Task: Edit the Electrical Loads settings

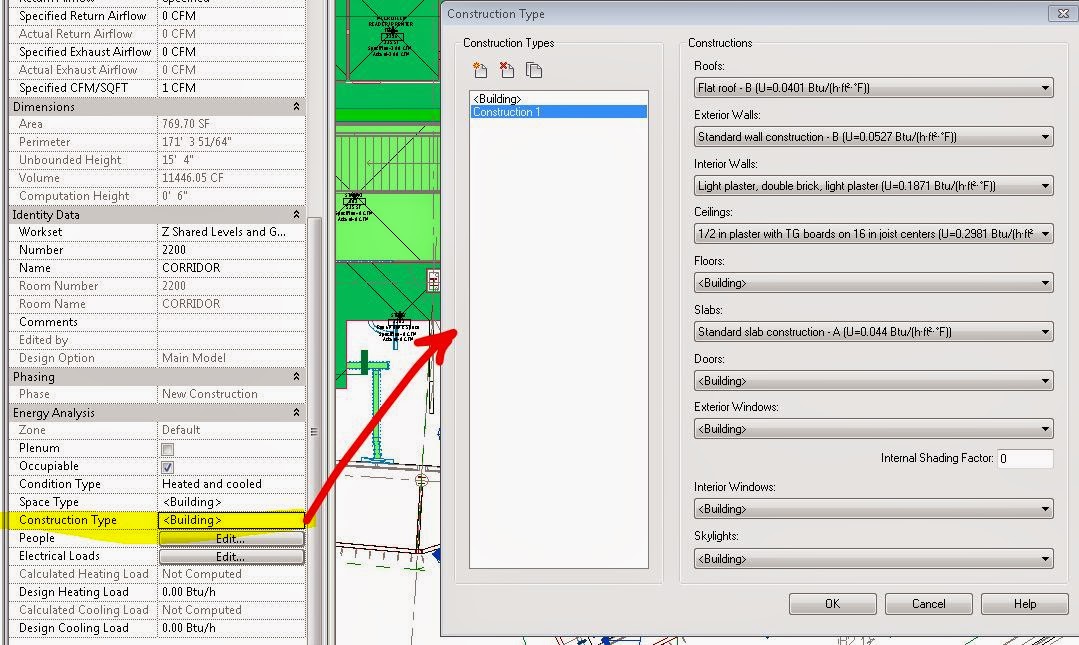Action: point(231,556)
